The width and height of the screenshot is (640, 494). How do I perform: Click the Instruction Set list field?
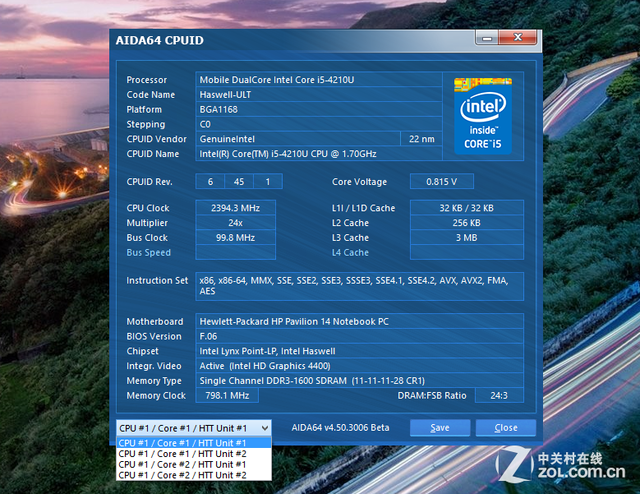(360, 286)
